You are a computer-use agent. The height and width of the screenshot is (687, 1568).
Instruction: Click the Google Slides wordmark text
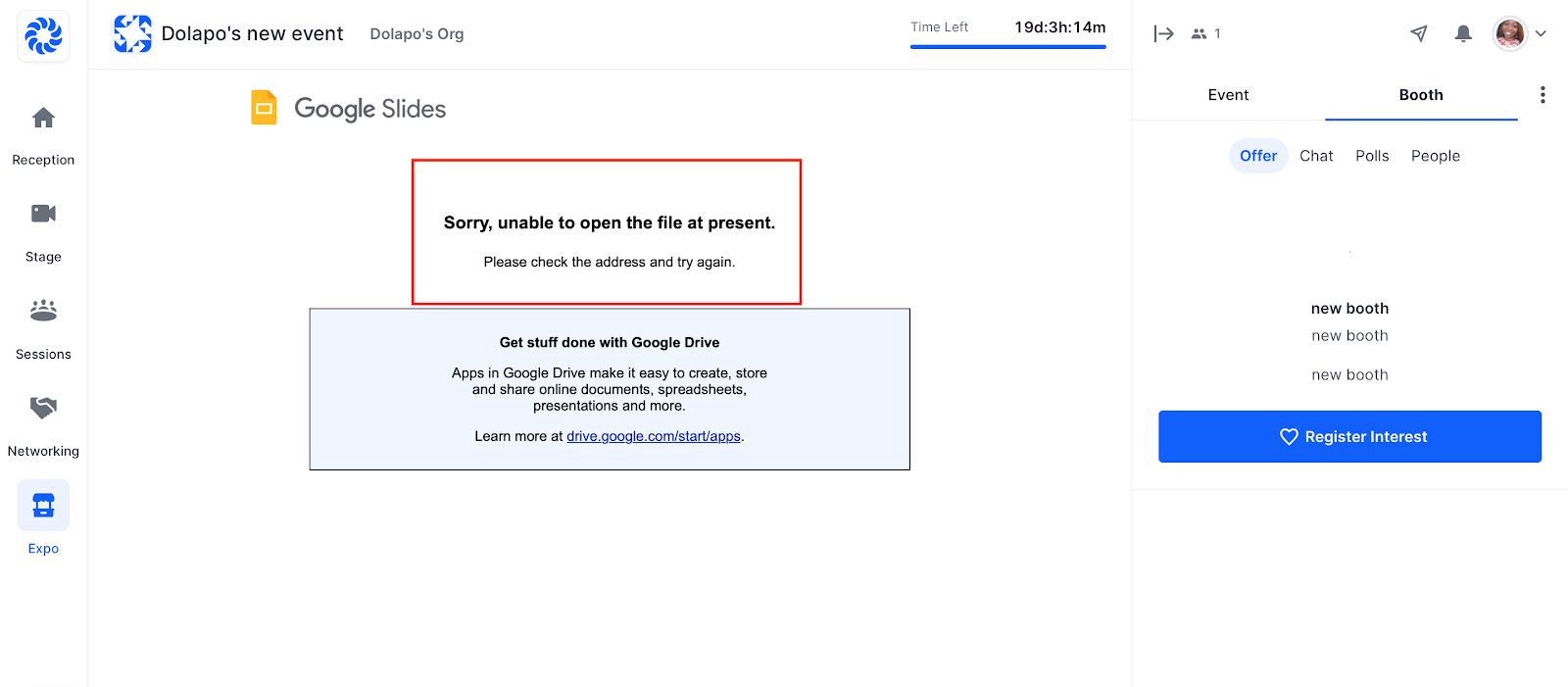(369, 109)
